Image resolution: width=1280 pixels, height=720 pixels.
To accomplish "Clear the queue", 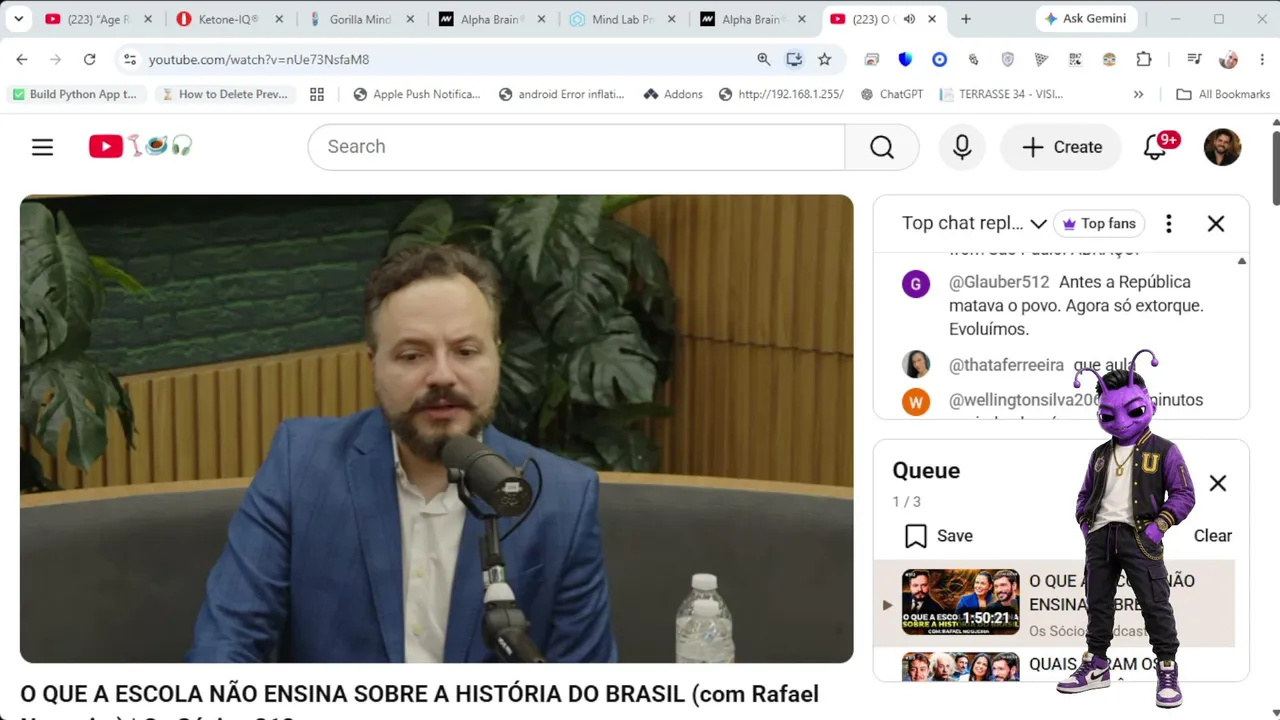I will 1212,536.
